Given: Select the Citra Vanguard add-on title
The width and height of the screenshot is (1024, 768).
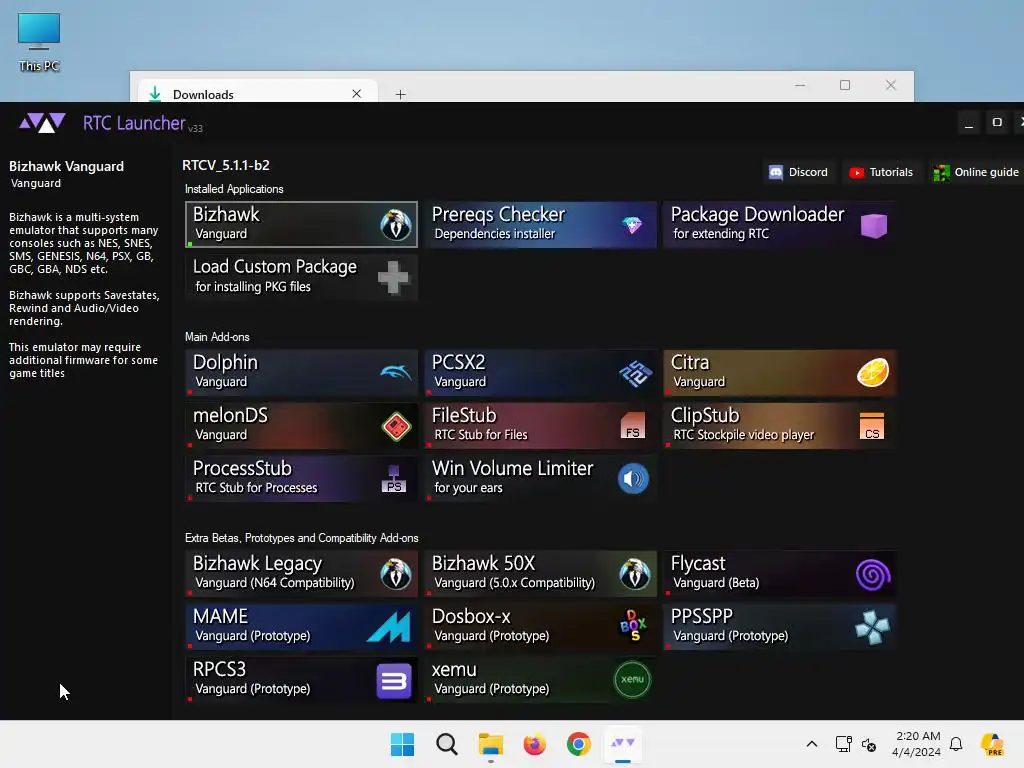Looking at the screenshot, I should [x=690, y=362].
